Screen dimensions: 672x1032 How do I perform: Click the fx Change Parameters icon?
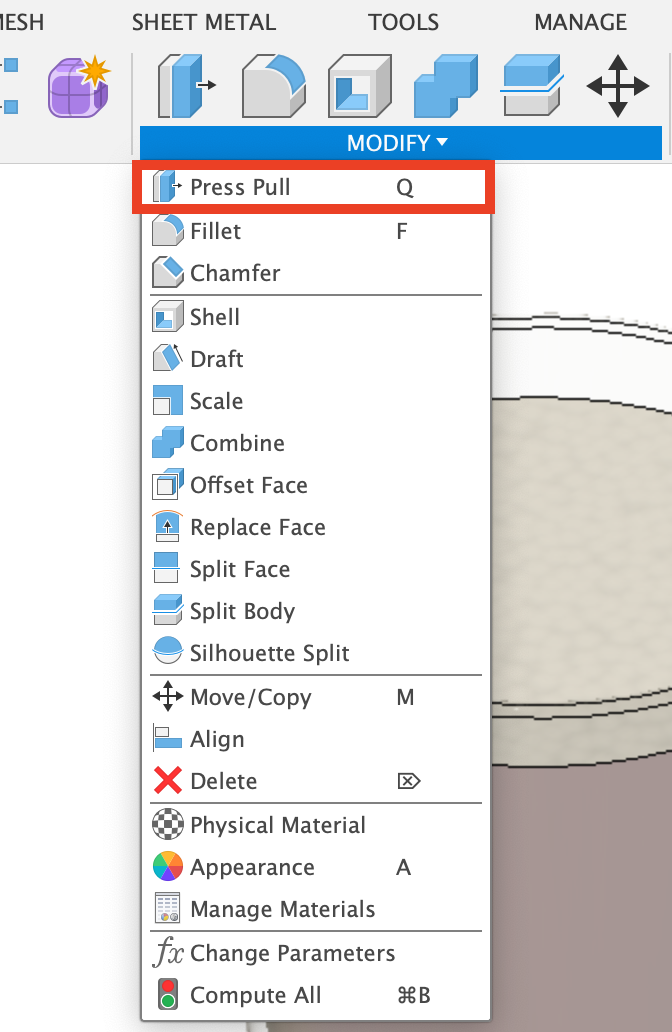pyautogui.click(x=168, y=953)
